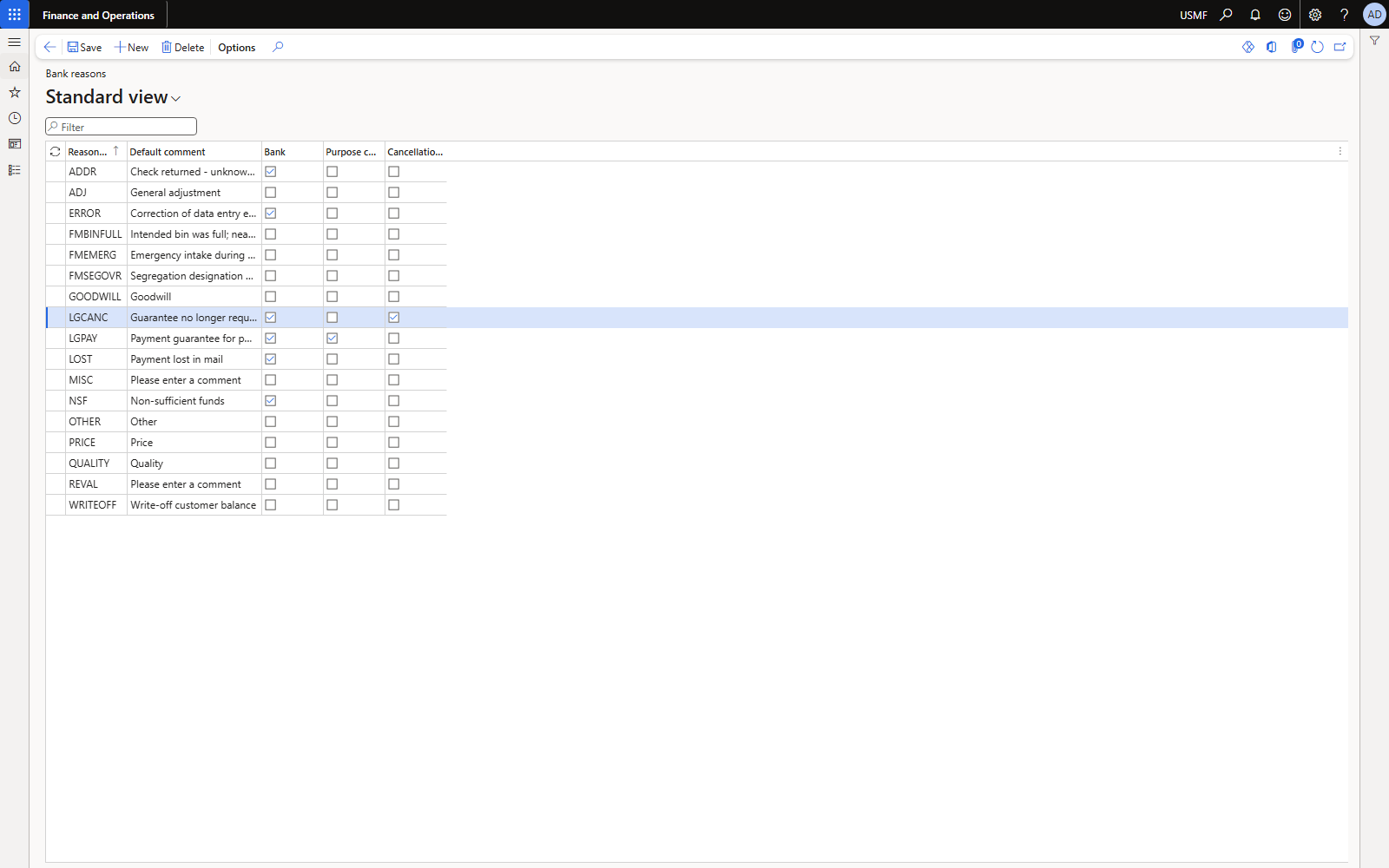Expand the navigation pane hamburger menu
The width and height of the screenshot is (1389, 868).
(15, 42)
